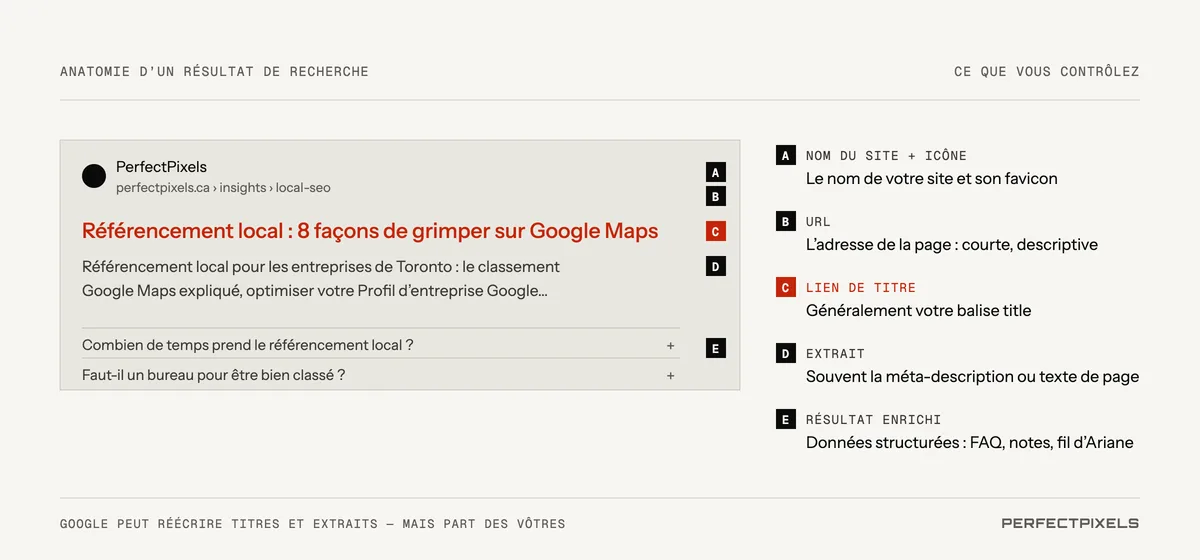Screen dimensions: 1200x560
Task: Click the perfectpixels.ca › insights › local-seo breadcrumb URL
Action: point(223,188)
